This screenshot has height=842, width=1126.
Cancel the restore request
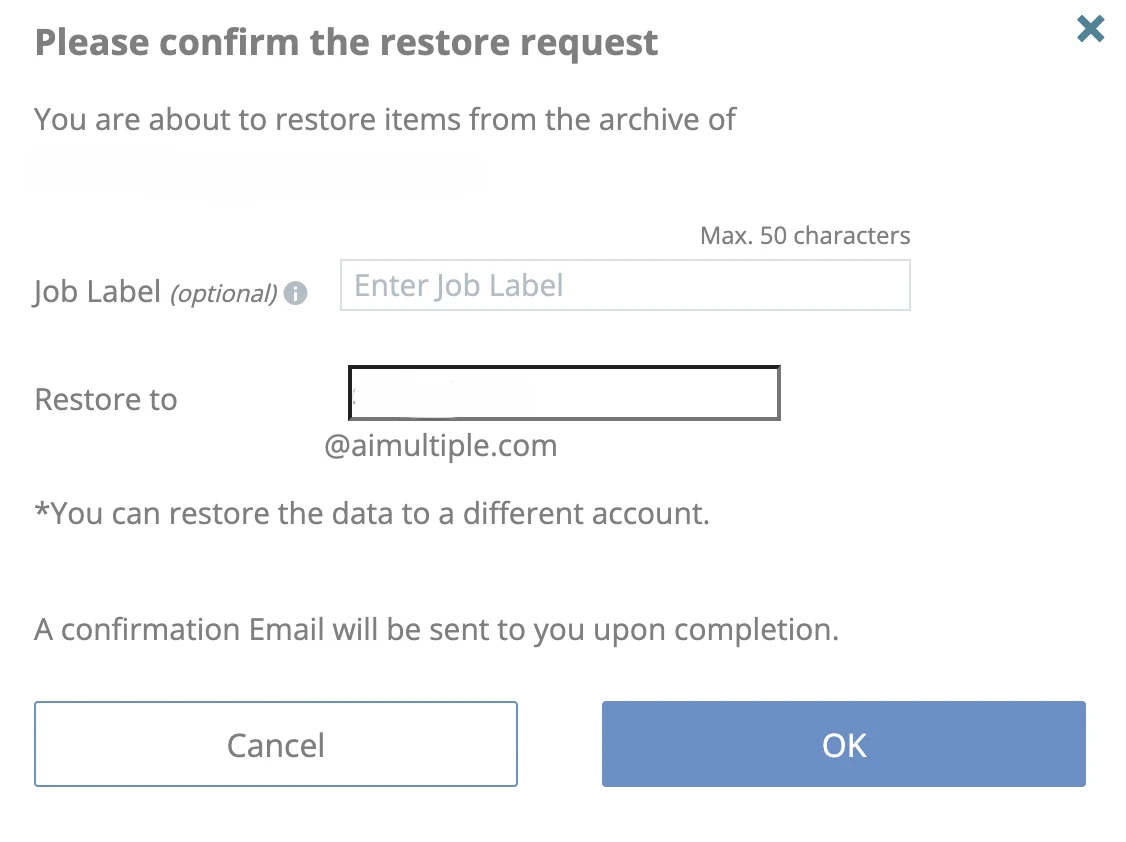(x=276, y=744)
